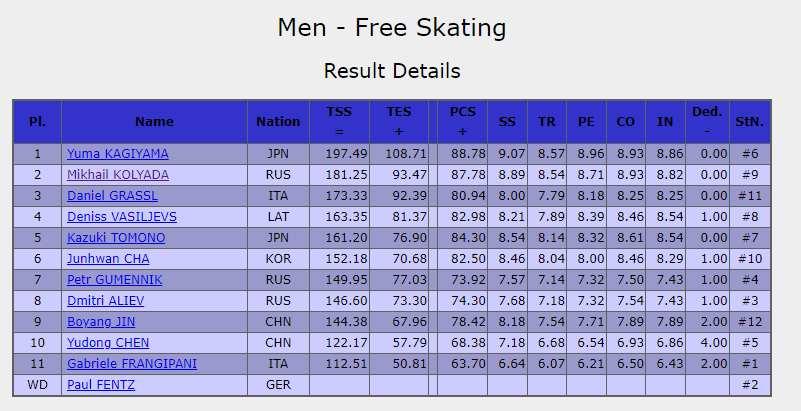Click the Junhwan CHA link
The width and height of the screenshot is (801, 411).
(108, 259)
